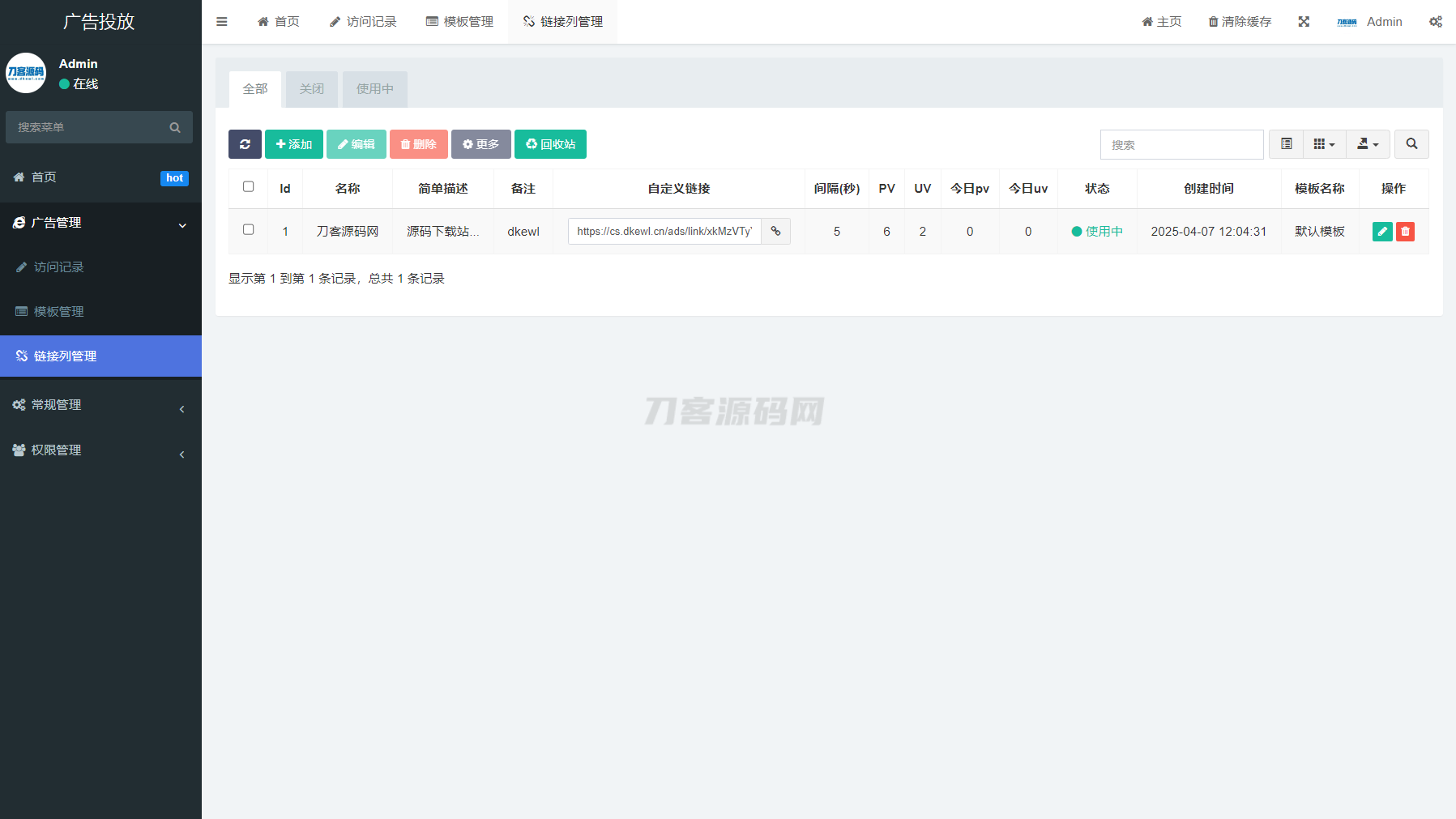The height and width of the screenshot is (819, 1456).
Task: Click the 使用中 status indicator in the row
Action: tap(1097, 231)
